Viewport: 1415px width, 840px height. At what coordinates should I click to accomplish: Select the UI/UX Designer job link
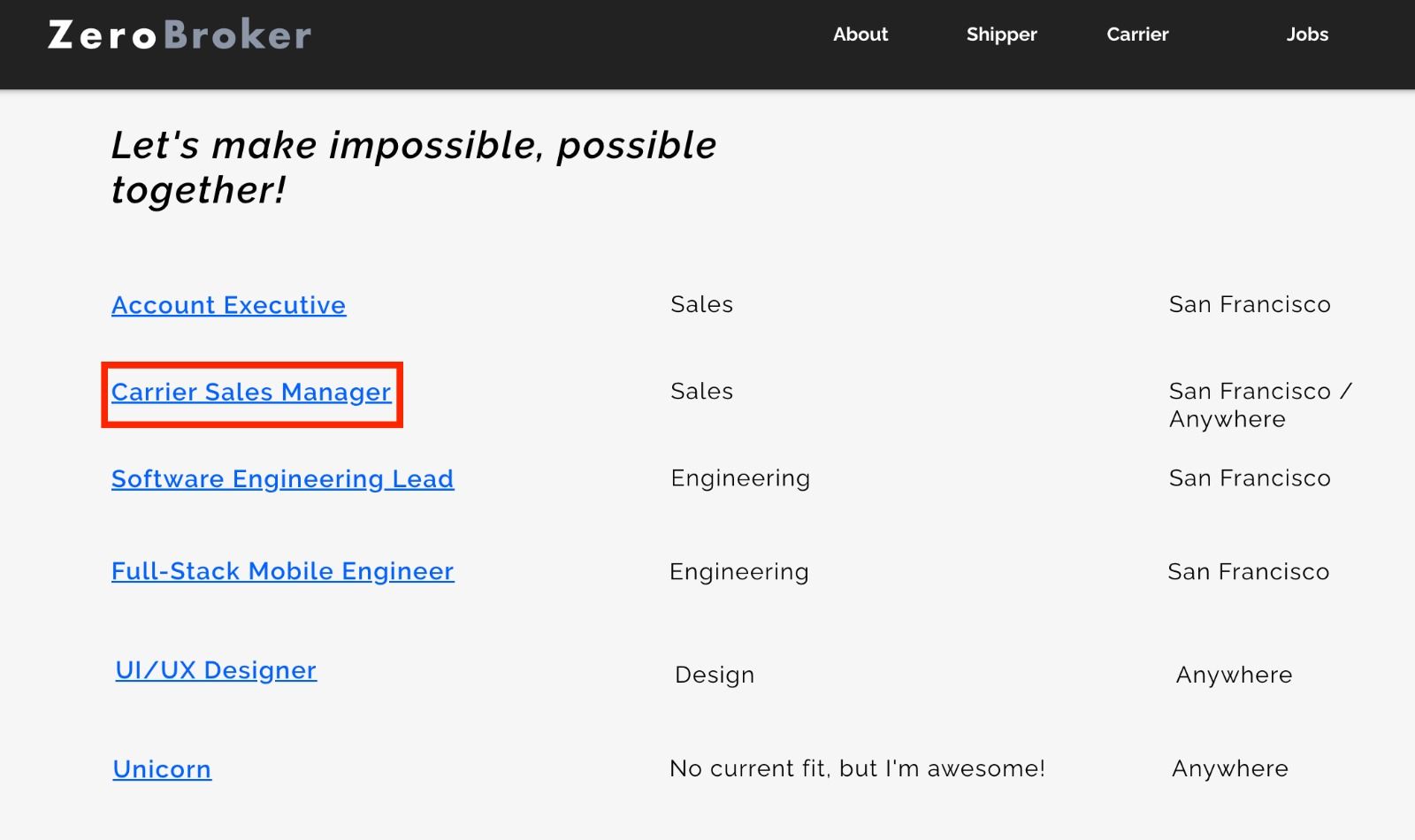coord(216,670)
